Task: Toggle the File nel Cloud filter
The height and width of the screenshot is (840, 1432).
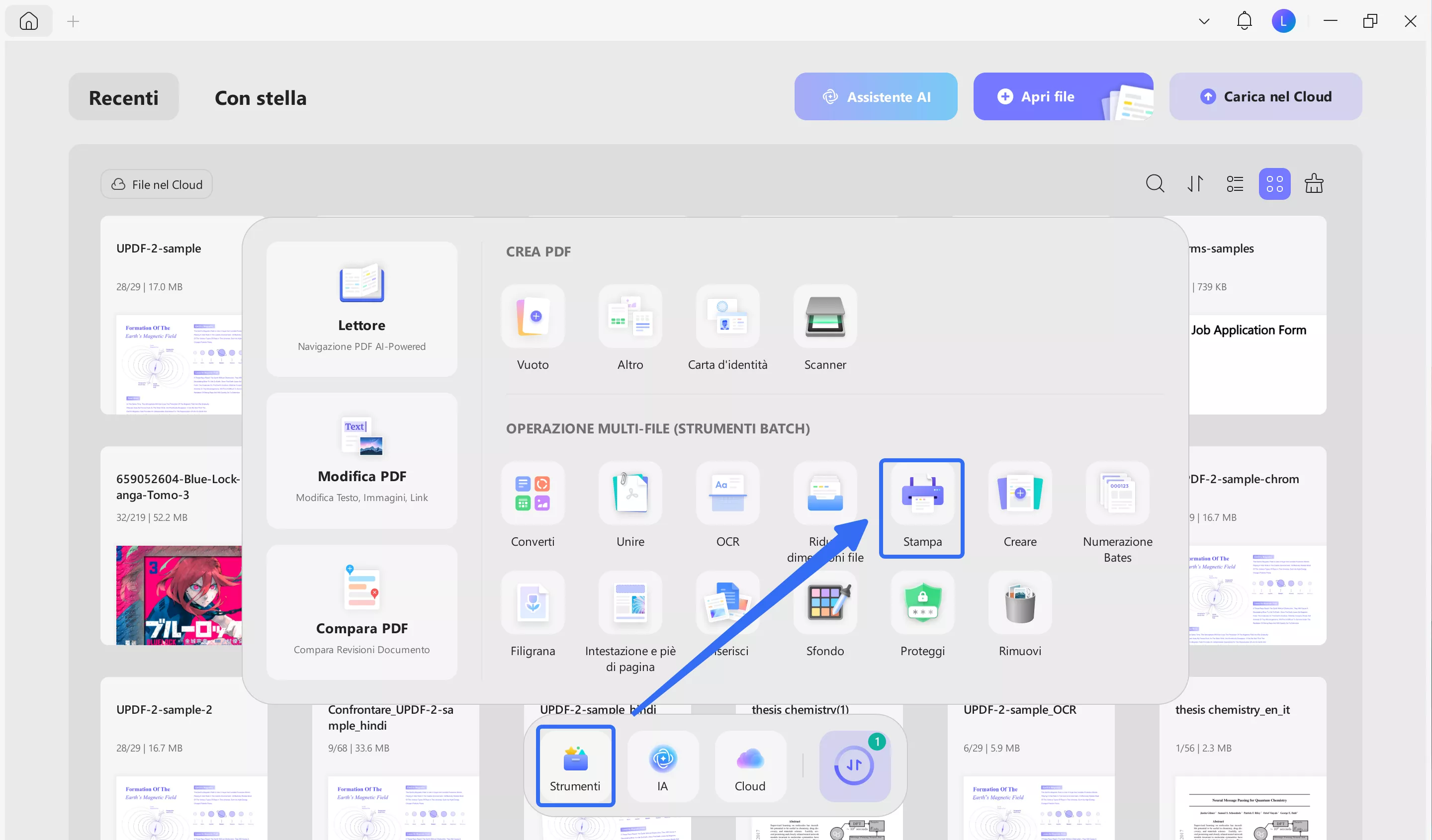Action: 156,184
